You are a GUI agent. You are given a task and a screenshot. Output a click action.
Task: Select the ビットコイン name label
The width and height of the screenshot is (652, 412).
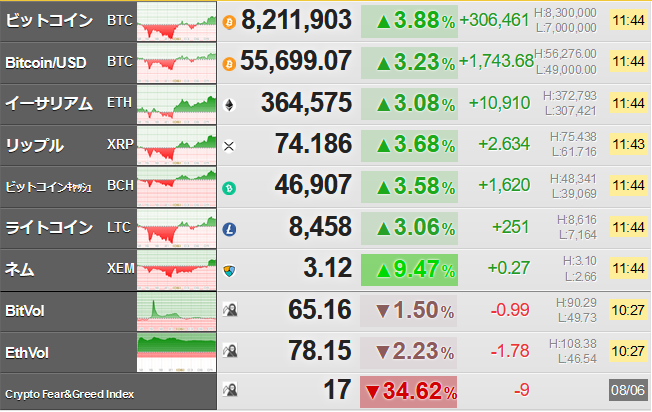49,21
